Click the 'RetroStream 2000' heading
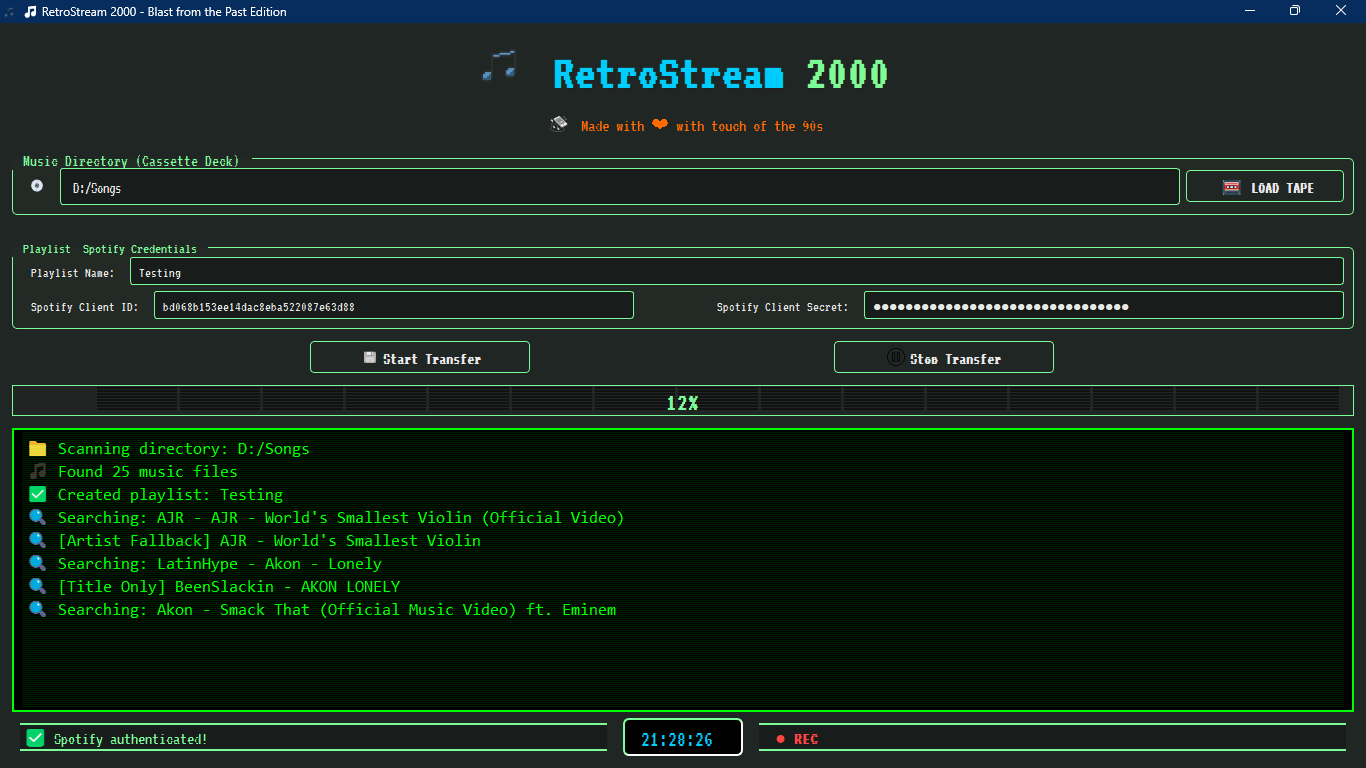1366x768 pixels. pyautogui.click(x=721, y=74)
